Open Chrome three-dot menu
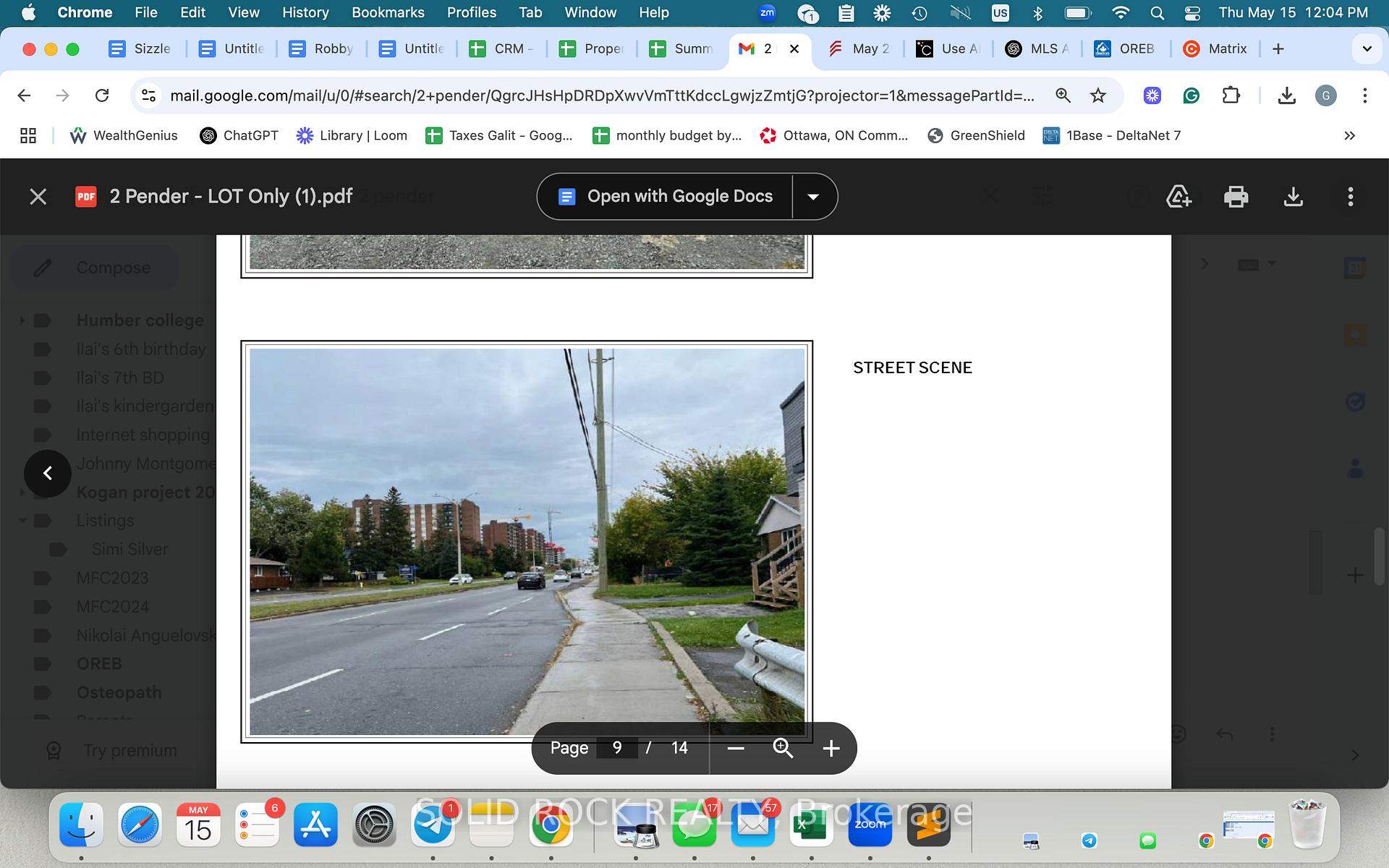The width and height of the screenshot is (1389, 868). coord(1364,95)
